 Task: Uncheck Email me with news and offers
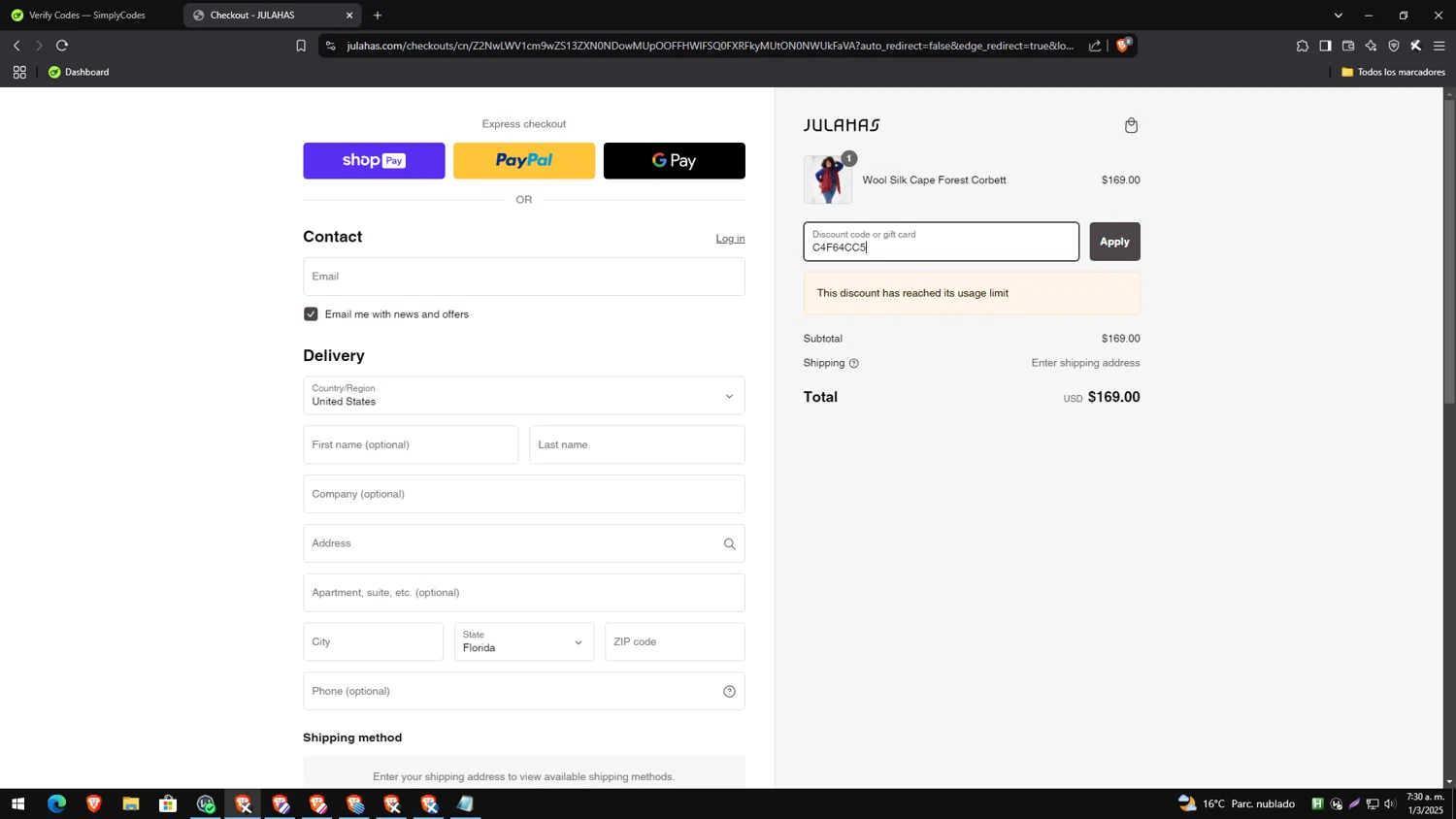tap(311, 314)
